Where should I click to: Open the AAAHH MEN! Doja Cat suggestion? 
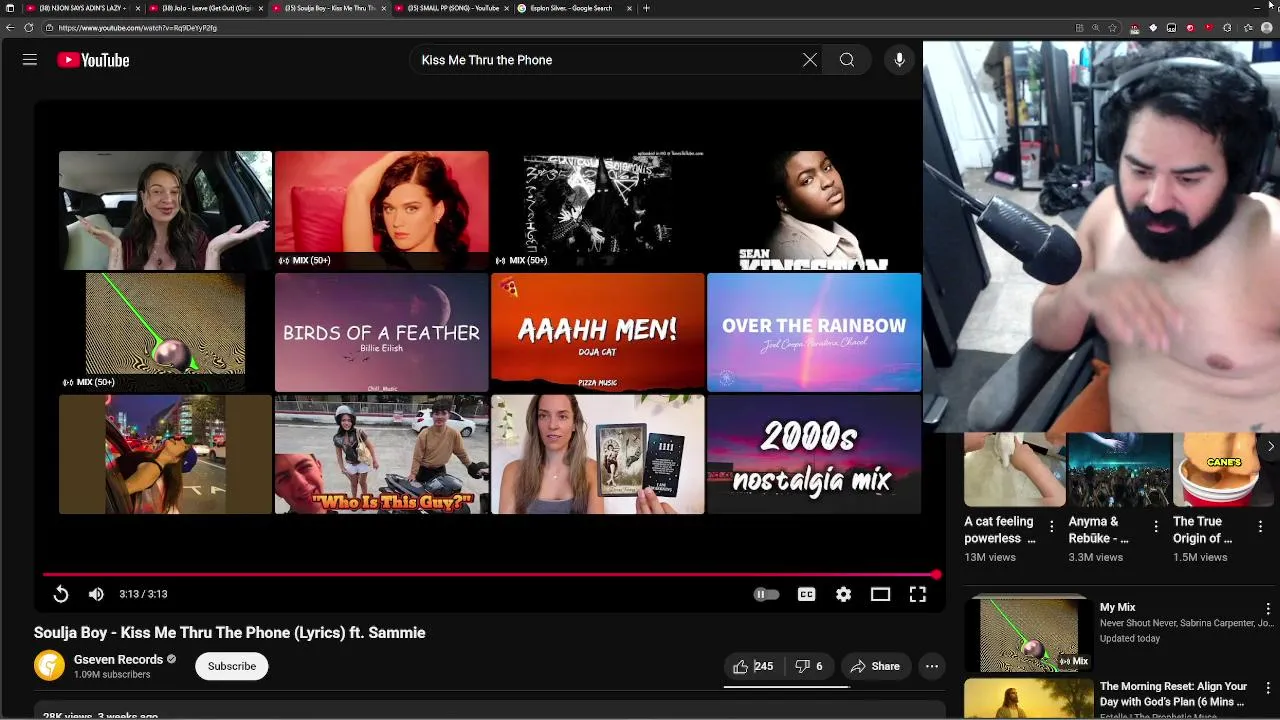coord(597,332)
